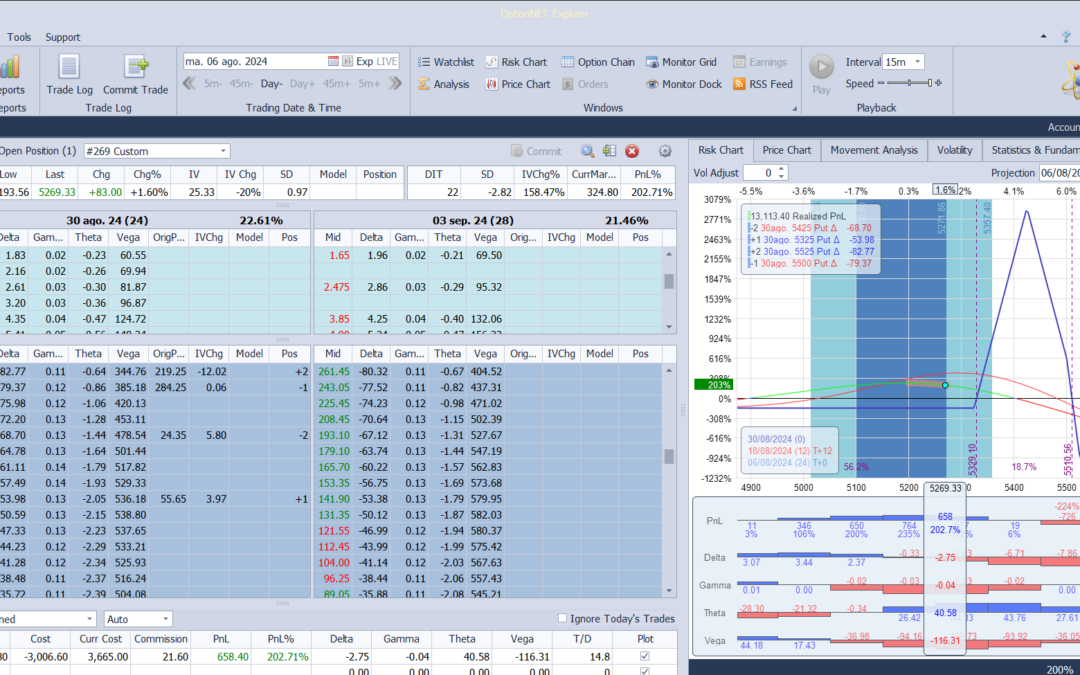This screenshot has width=1080, height=675.
Task: Click the Play playback button
Action: click(821, 74)
